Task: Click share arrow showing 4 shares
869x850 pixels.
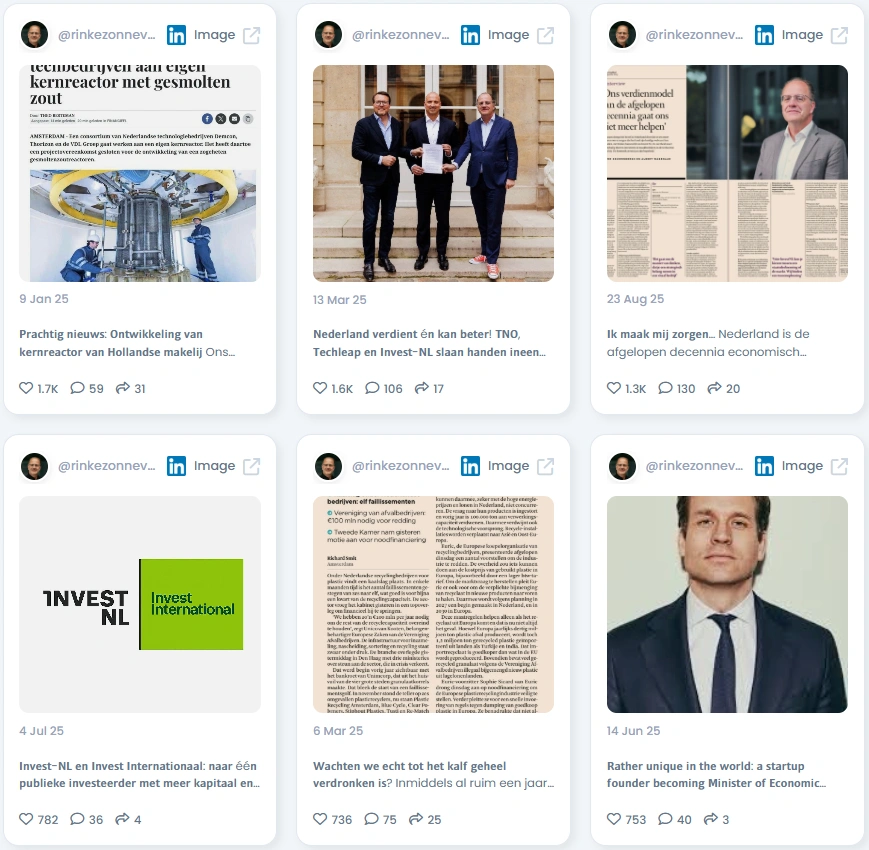Action: 122,818
